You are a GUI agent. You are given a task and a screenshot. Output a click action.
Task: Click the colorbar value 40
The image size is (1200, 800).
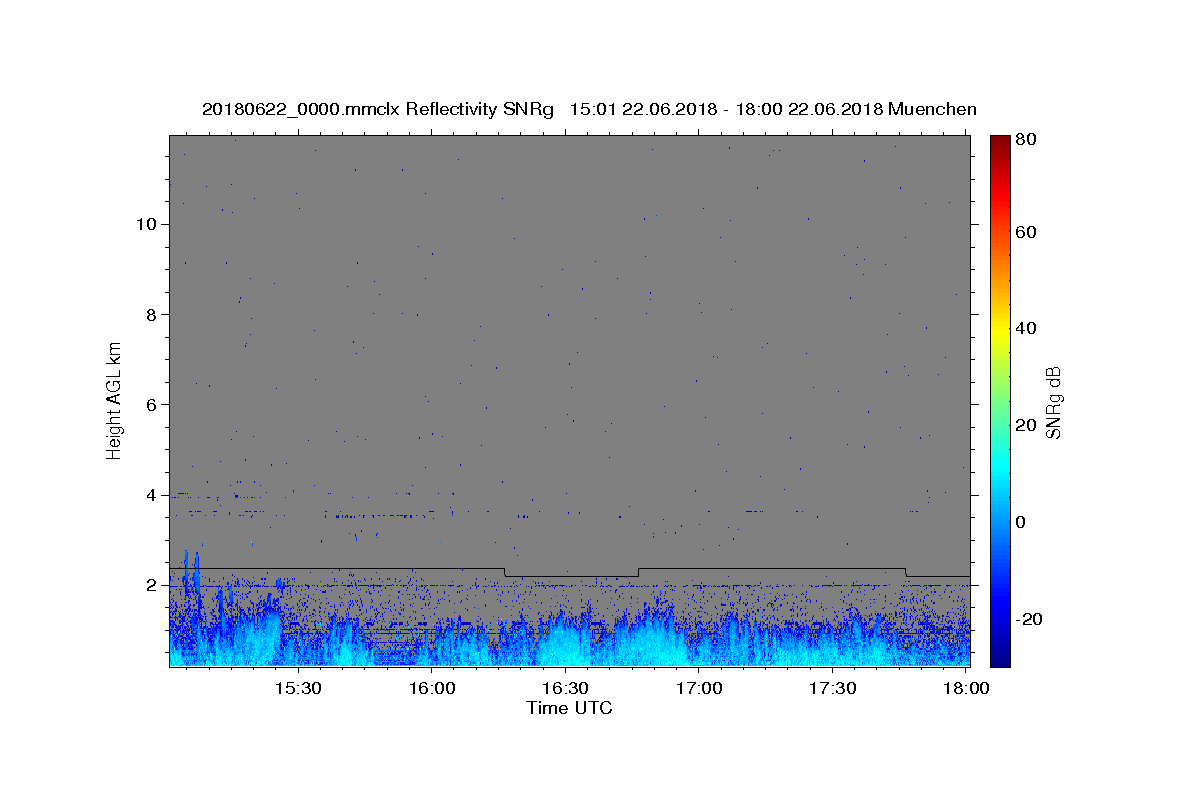(1026, 328)
